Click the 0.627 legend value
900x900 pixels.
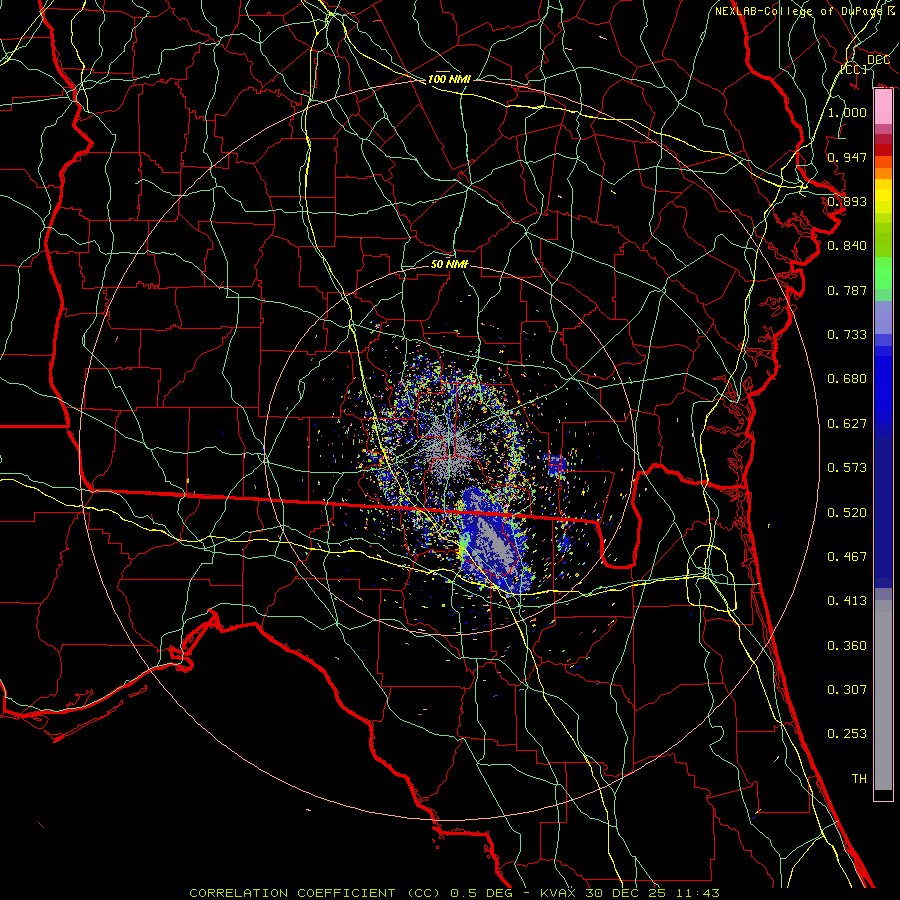click(x=847, y=424)
